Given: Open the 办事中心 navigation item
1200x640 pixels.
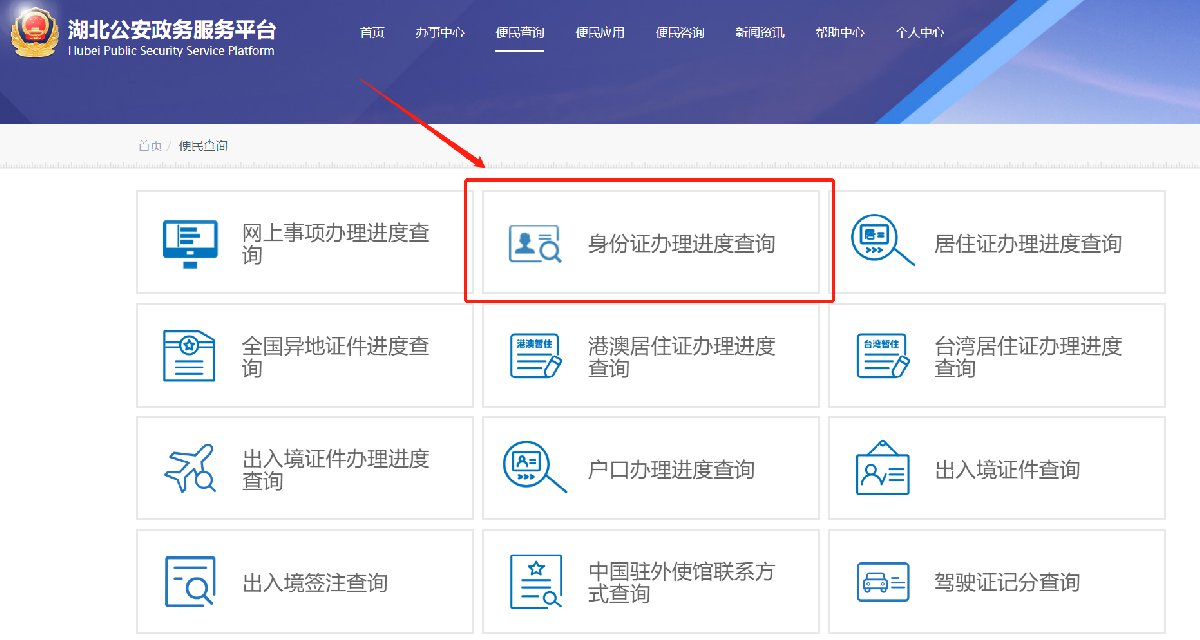Looking at the screenshot, I should click(440, 32).
